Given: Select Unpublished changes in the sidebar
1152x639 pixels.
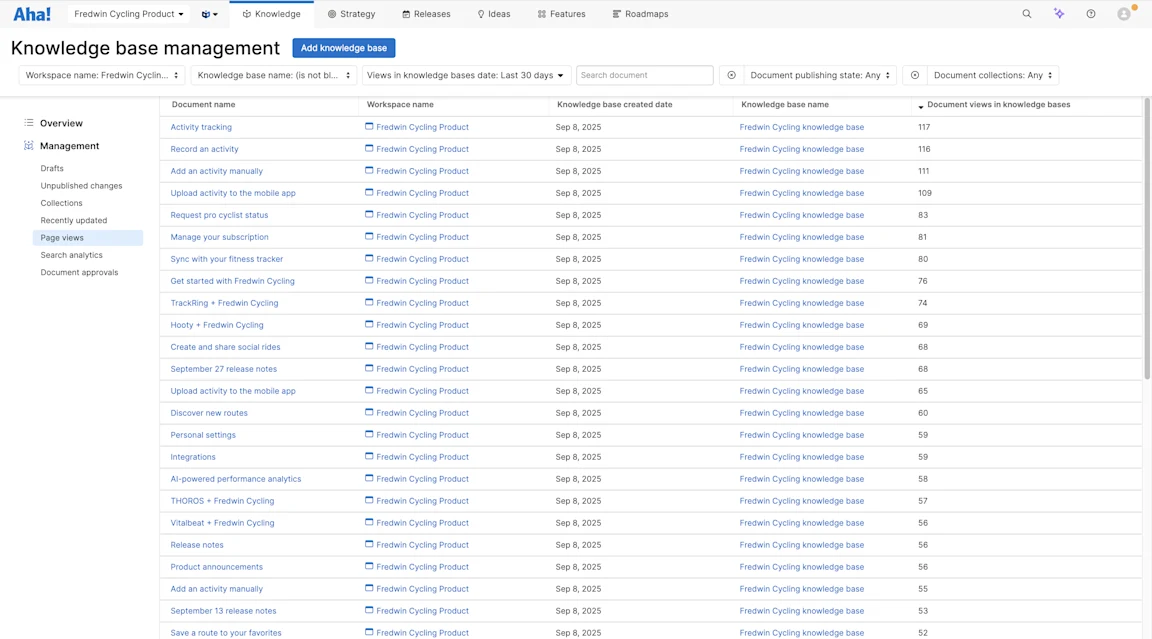Looking at the screenshot, I should pos(82,186).
